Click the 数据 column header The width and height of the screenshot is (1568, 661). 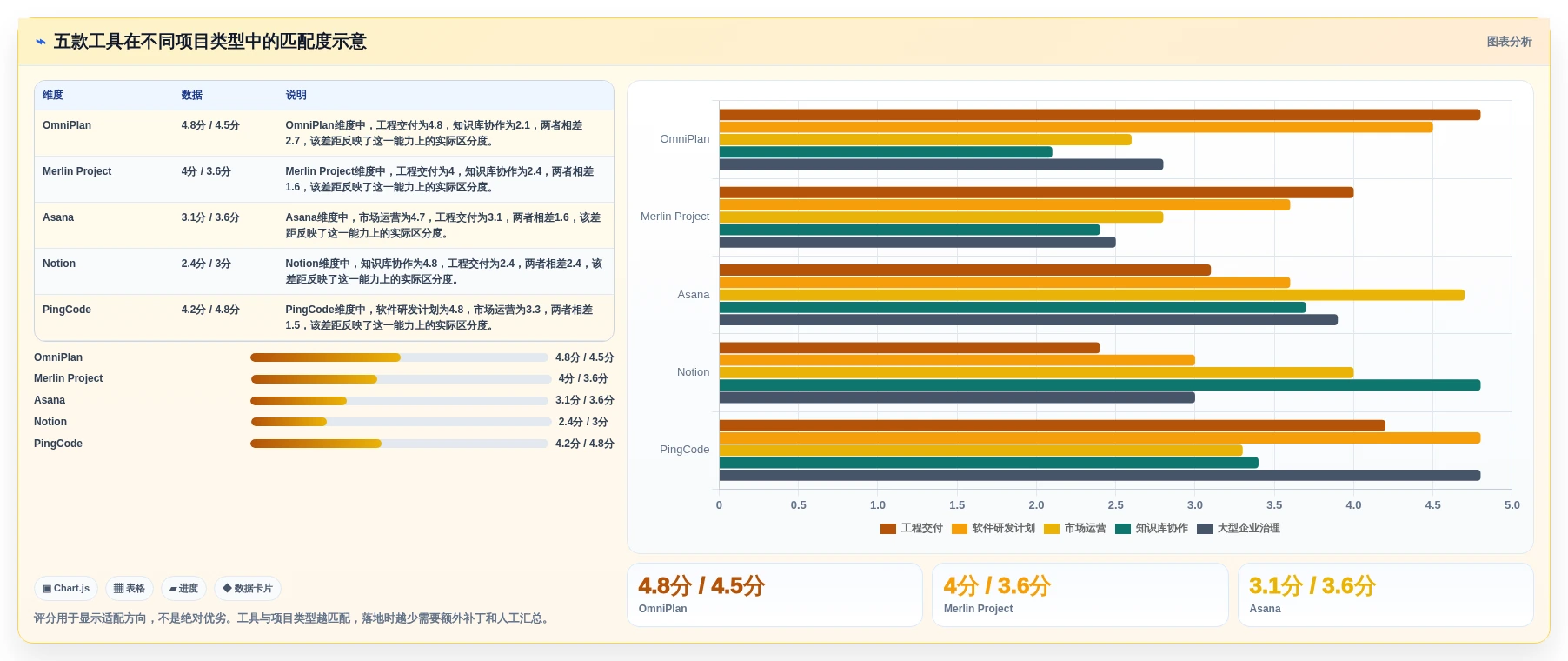click(192, 96)
